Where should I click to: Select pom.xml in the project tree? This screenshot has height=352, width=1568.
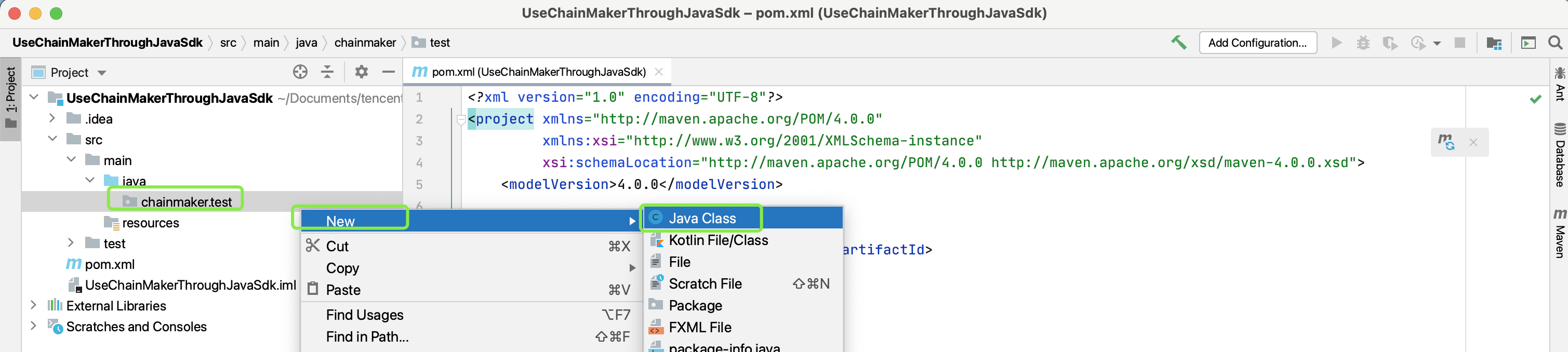click(x=110, y=264)
